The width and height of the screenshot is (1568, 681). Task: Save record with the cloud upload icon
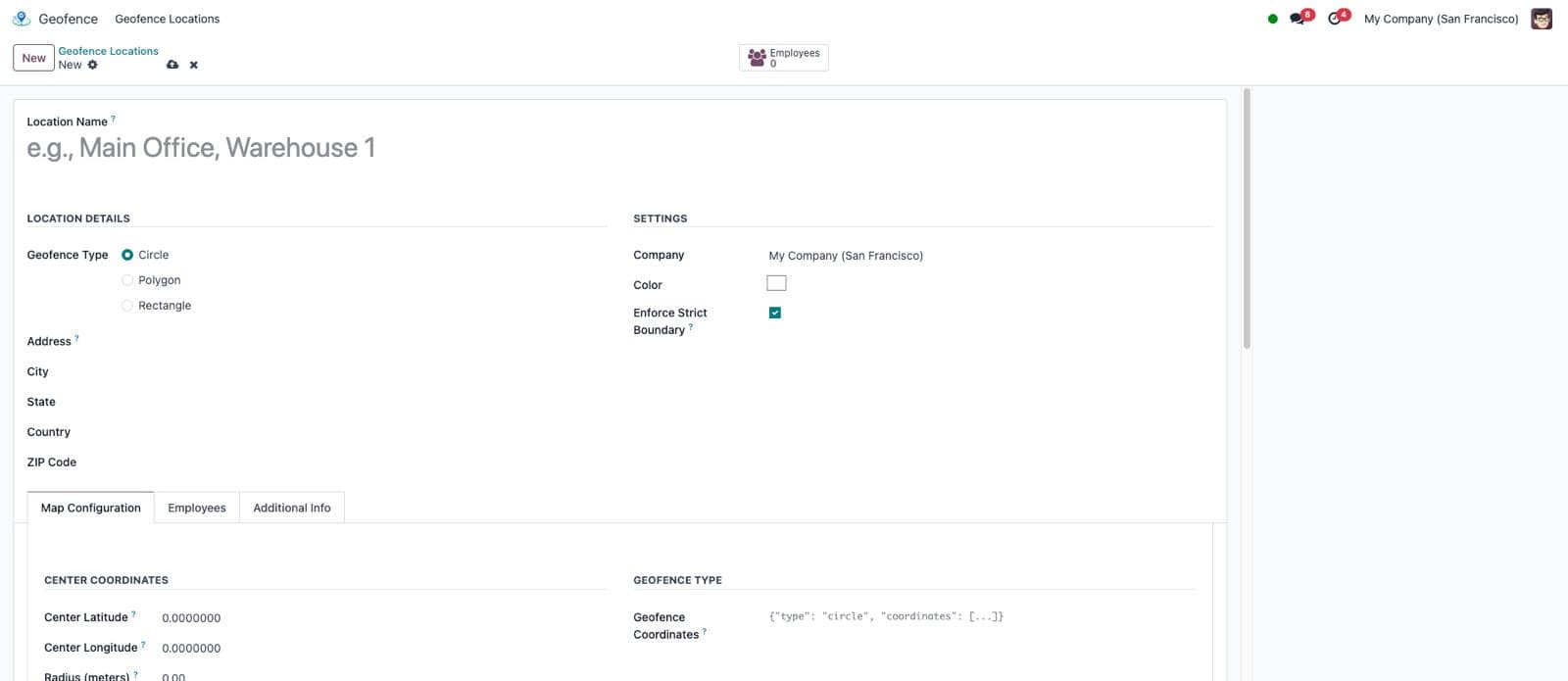[x=172, y=65]
